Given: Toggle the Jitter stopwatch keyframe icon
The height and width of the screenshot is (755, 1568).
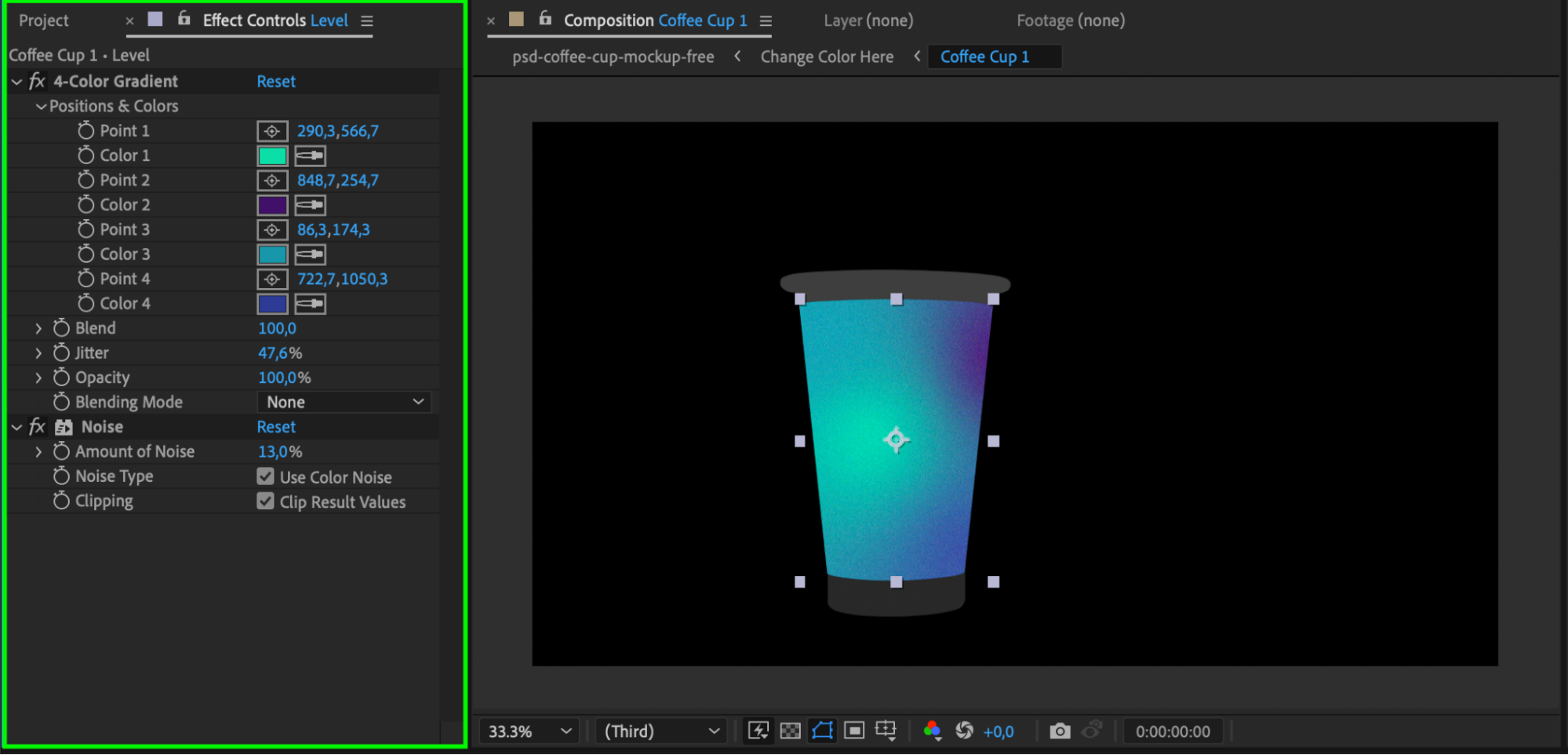Looking at the screenshot, I should [61, 353].
